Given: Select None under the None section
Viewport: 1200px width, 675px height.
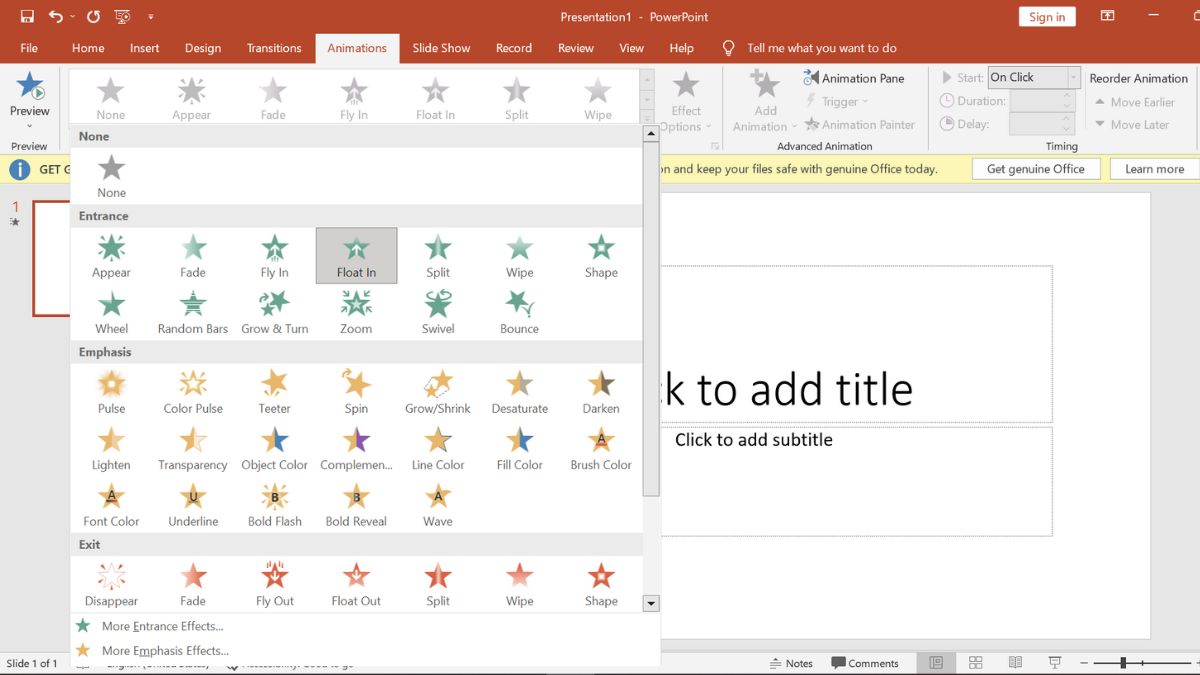Looking at the screenshot, I should click(111, 176).
